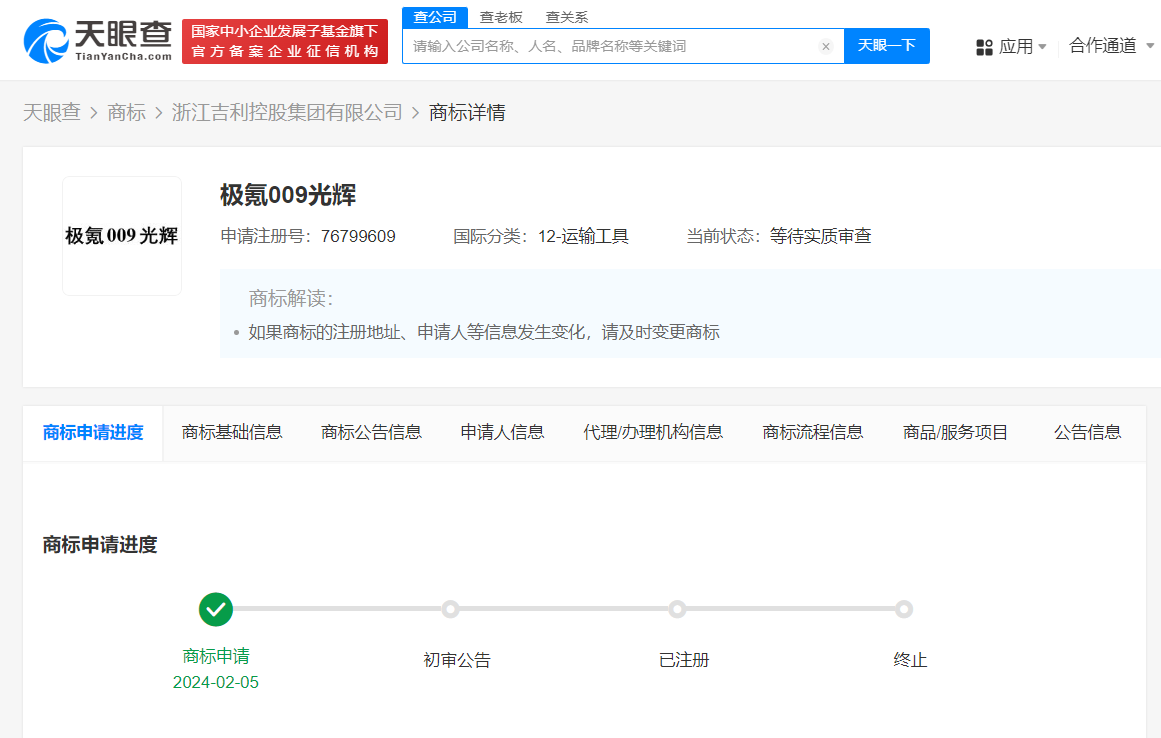Viewport: 1161px width, 738px height.
Task: Click the green completed 商标申请 checkmark
Action: click(216, 609)
